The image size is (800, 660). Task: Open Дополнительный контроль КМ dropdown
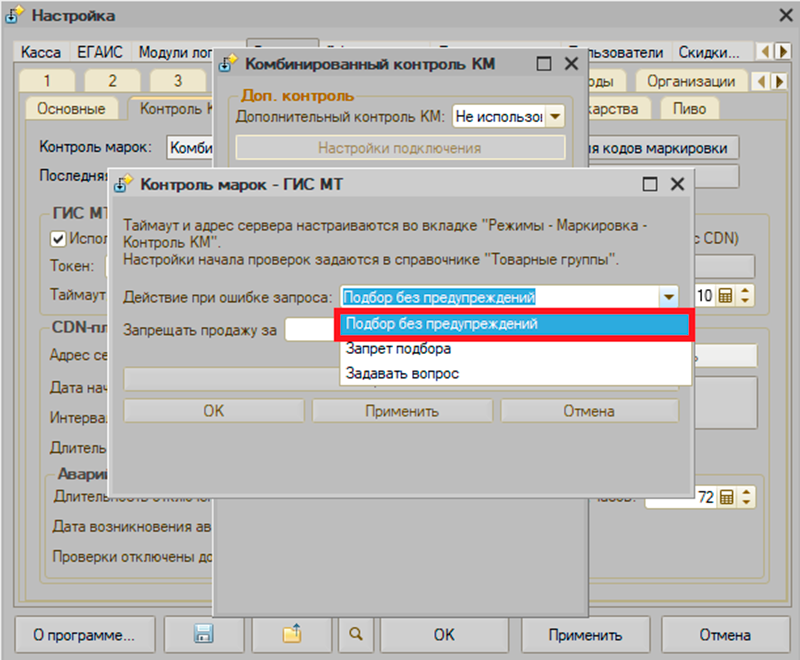coord(554,117)
